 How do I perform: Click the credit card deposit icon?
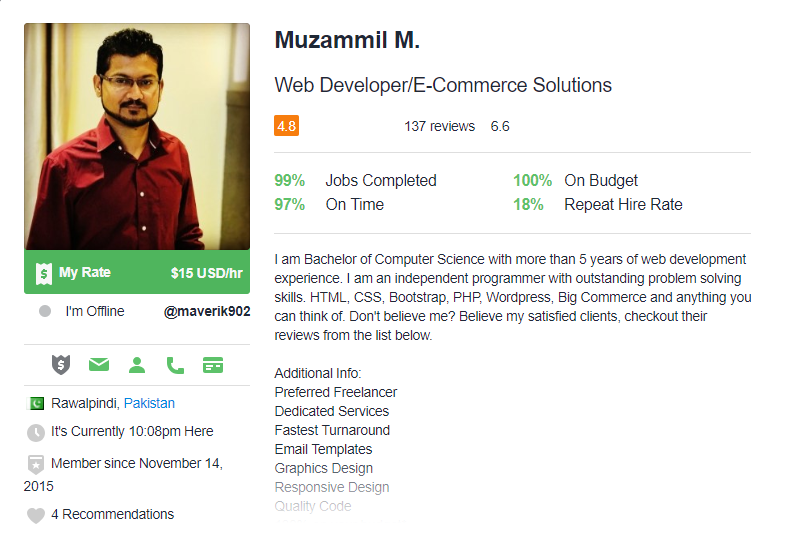(x=213, y=365)
